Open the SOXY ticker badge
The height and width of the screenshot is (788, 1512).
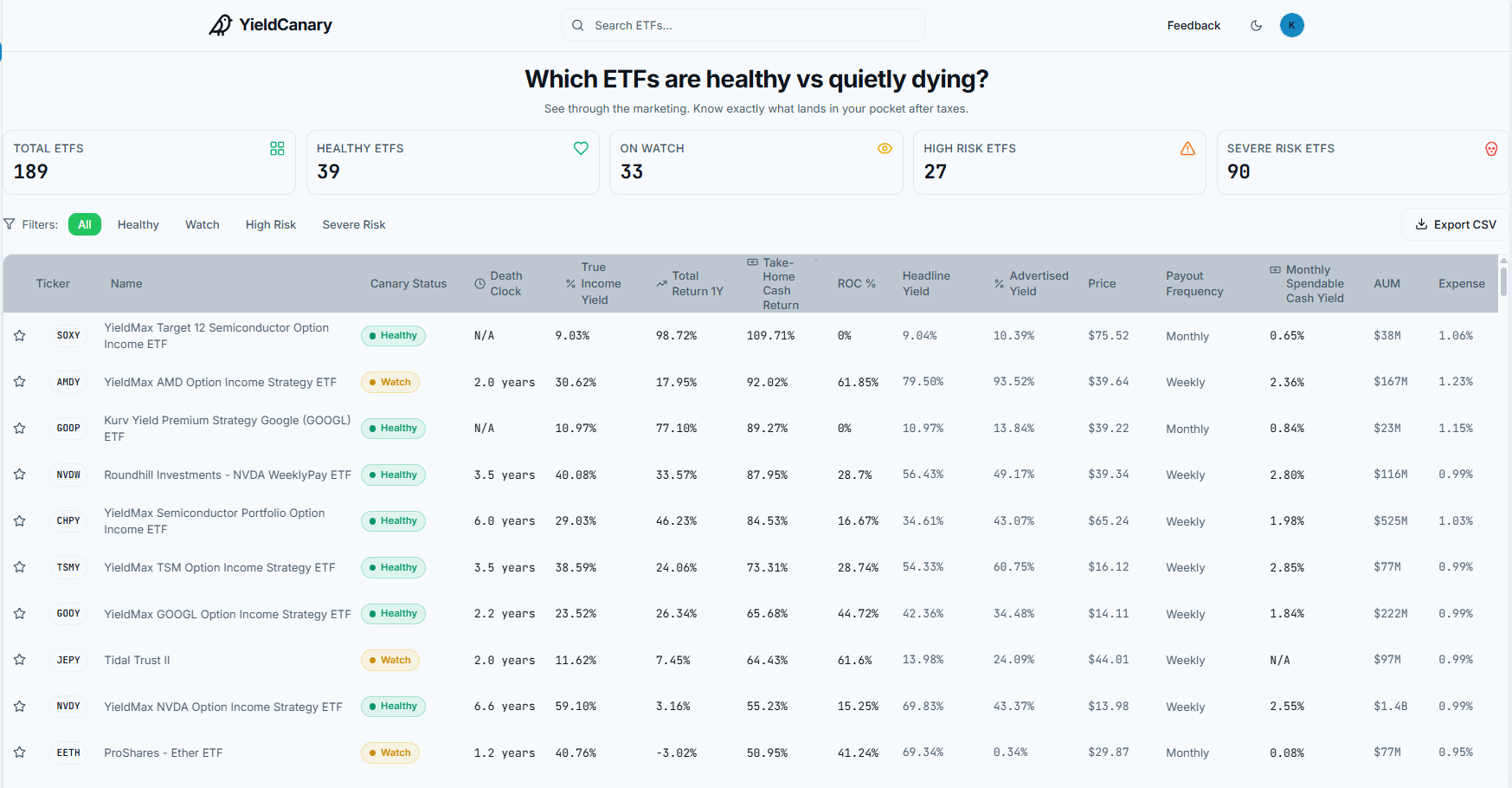tap(68, 336)
